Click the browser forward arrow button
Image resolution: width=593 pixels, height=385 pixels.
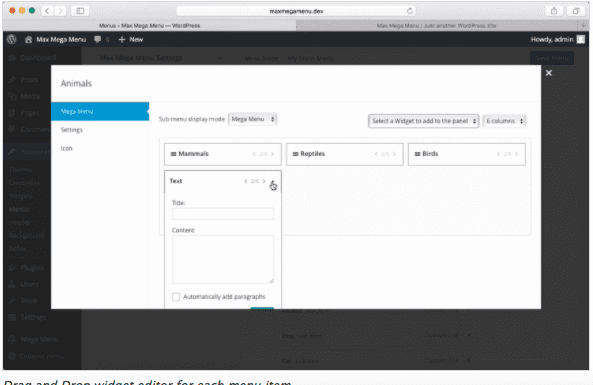click(60, 11)
